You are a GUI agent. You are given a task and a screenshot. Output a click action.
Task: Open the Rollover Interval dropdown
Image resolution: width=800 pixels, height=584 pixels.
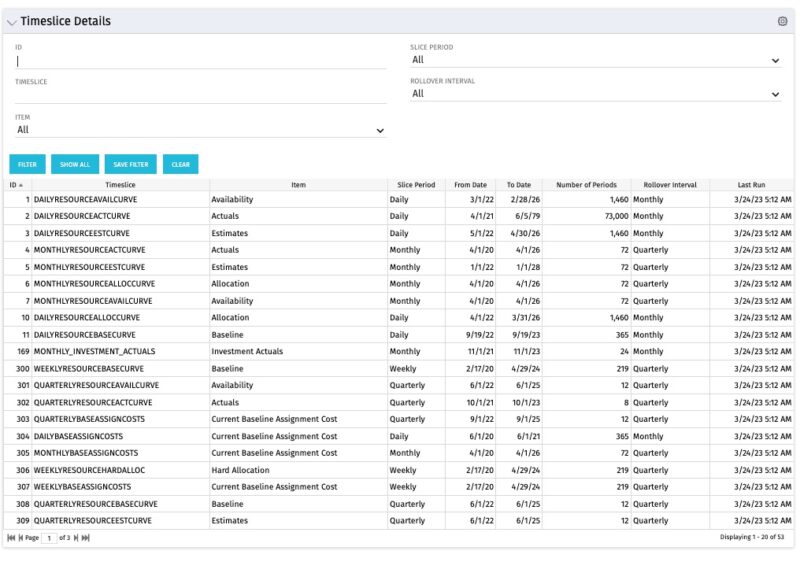pos(595,94)
